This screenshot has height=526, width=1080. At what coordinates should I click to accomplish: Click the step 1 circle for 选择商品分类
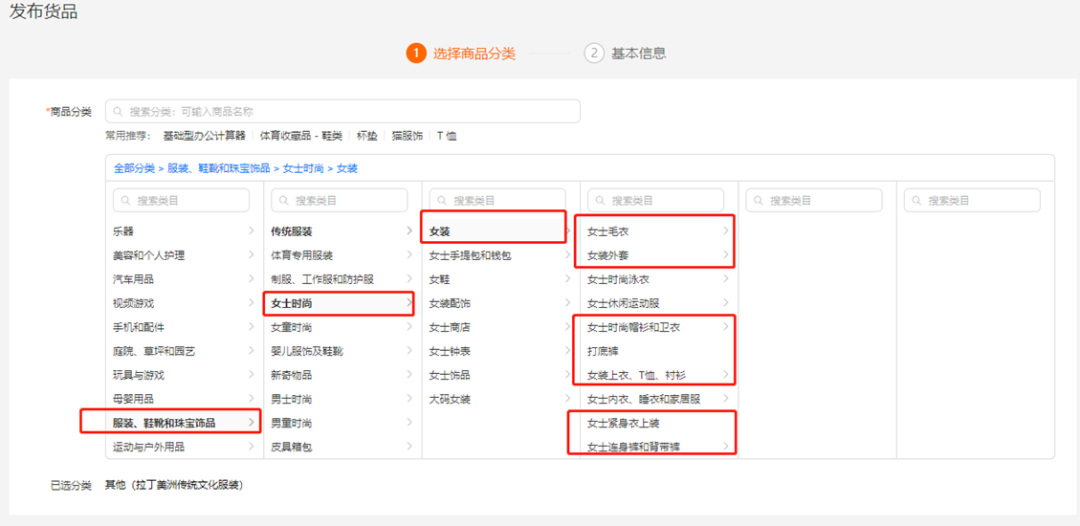click(416, 53)
